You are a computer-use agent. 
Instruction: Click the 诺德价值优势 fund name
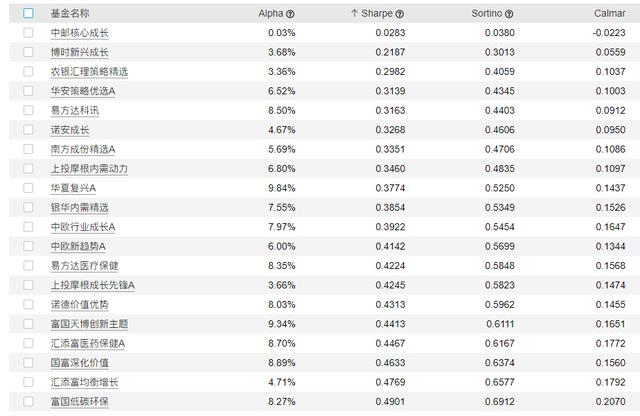[80, 304]
